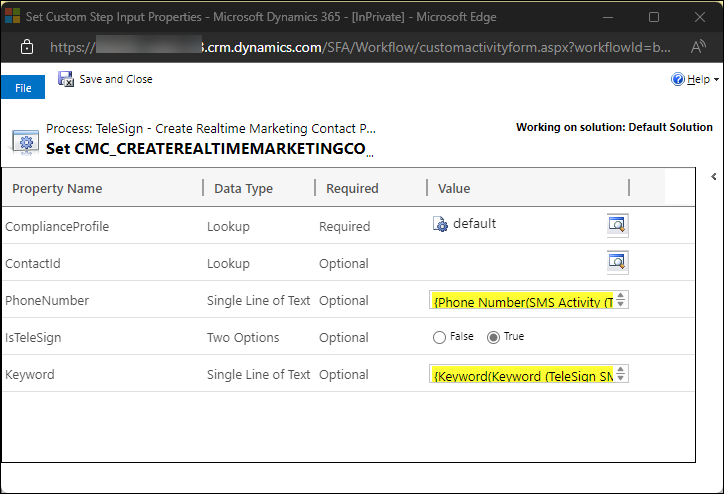Click the Save and Close disk icon

pyautogui.click(x=66, y=79)
